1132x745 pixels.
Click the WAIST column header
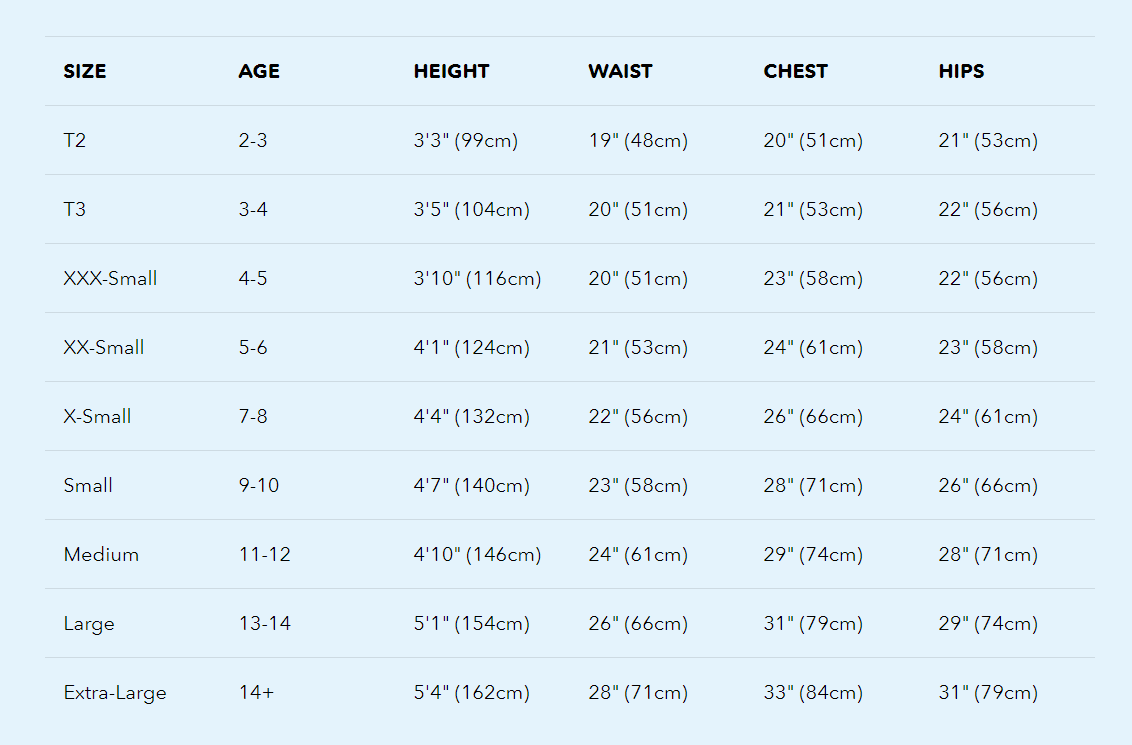[x=620, y=71]
